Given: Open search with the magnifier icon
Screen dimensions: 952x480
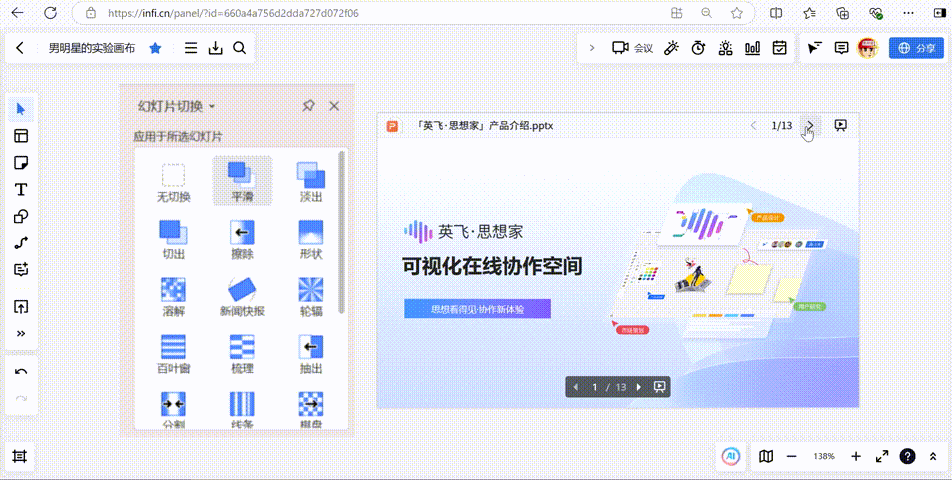Looking at the screenshot, I should [x=240, y=49].
